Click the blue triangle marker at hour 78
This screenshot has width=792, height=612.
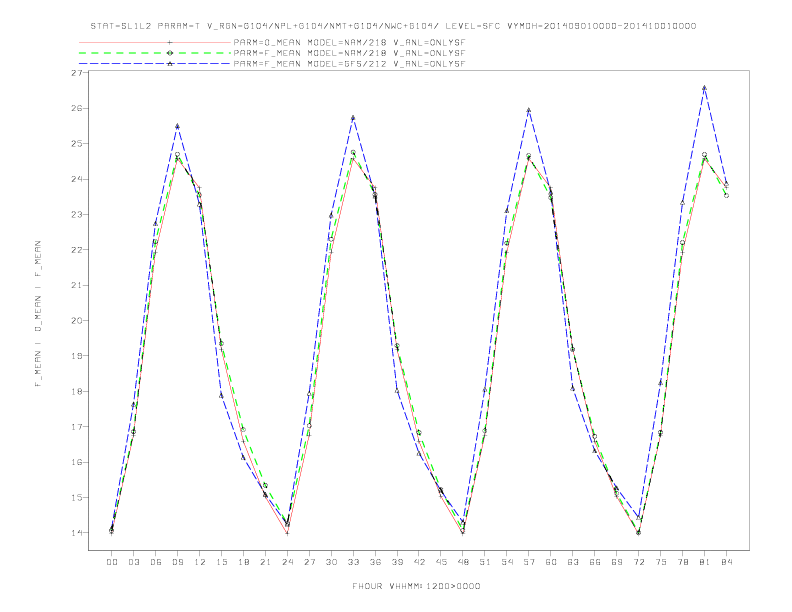(x=682, y=202)
